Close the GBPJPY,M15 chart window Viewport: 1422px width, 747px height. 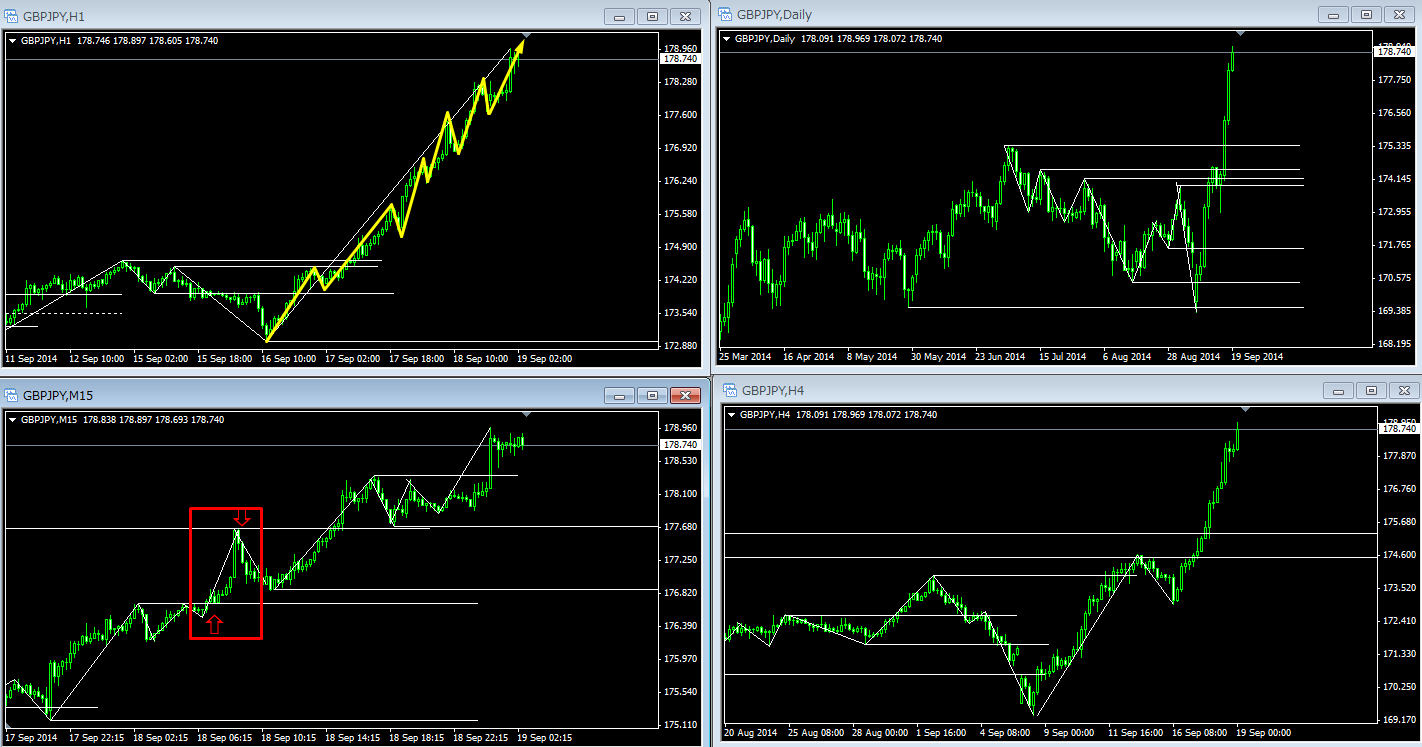pyautogui.click(x=684, y=395)
